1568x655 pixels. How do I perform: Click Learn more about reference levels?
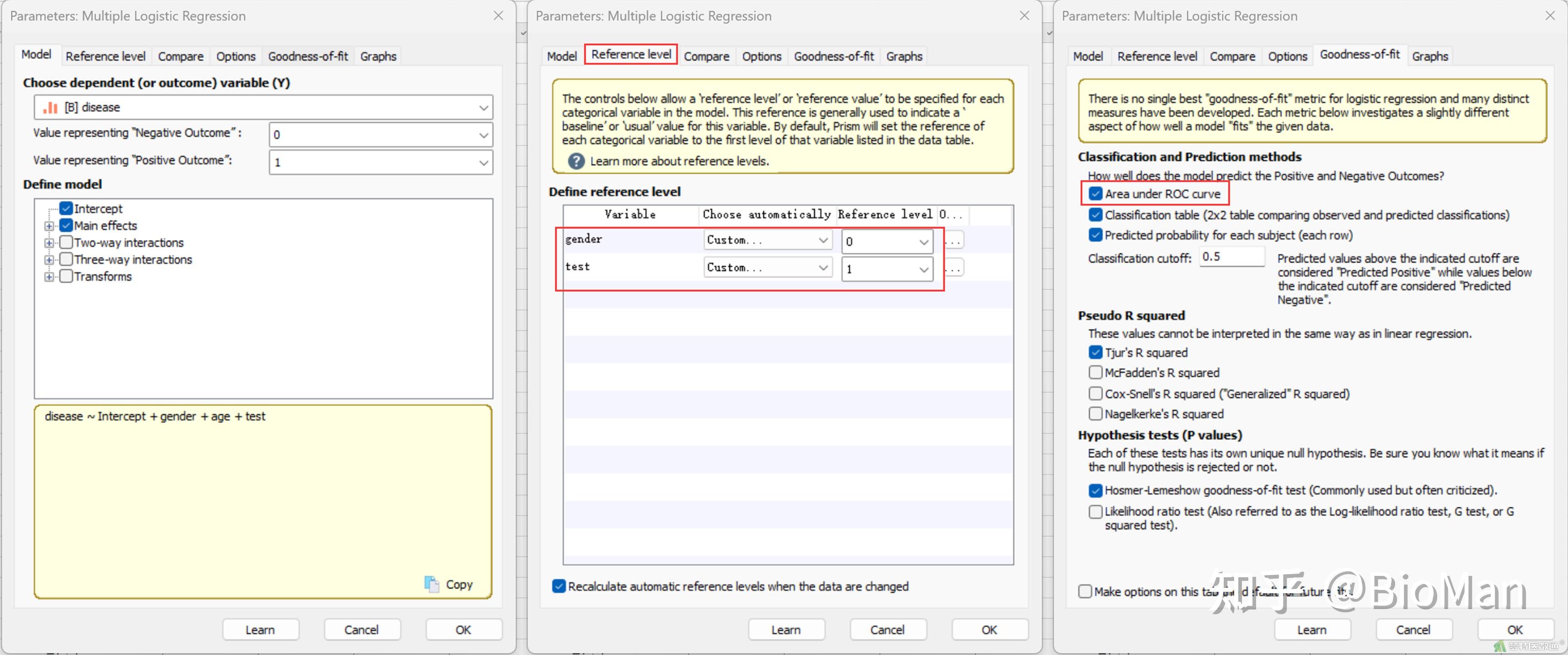[x=679, y=161]
